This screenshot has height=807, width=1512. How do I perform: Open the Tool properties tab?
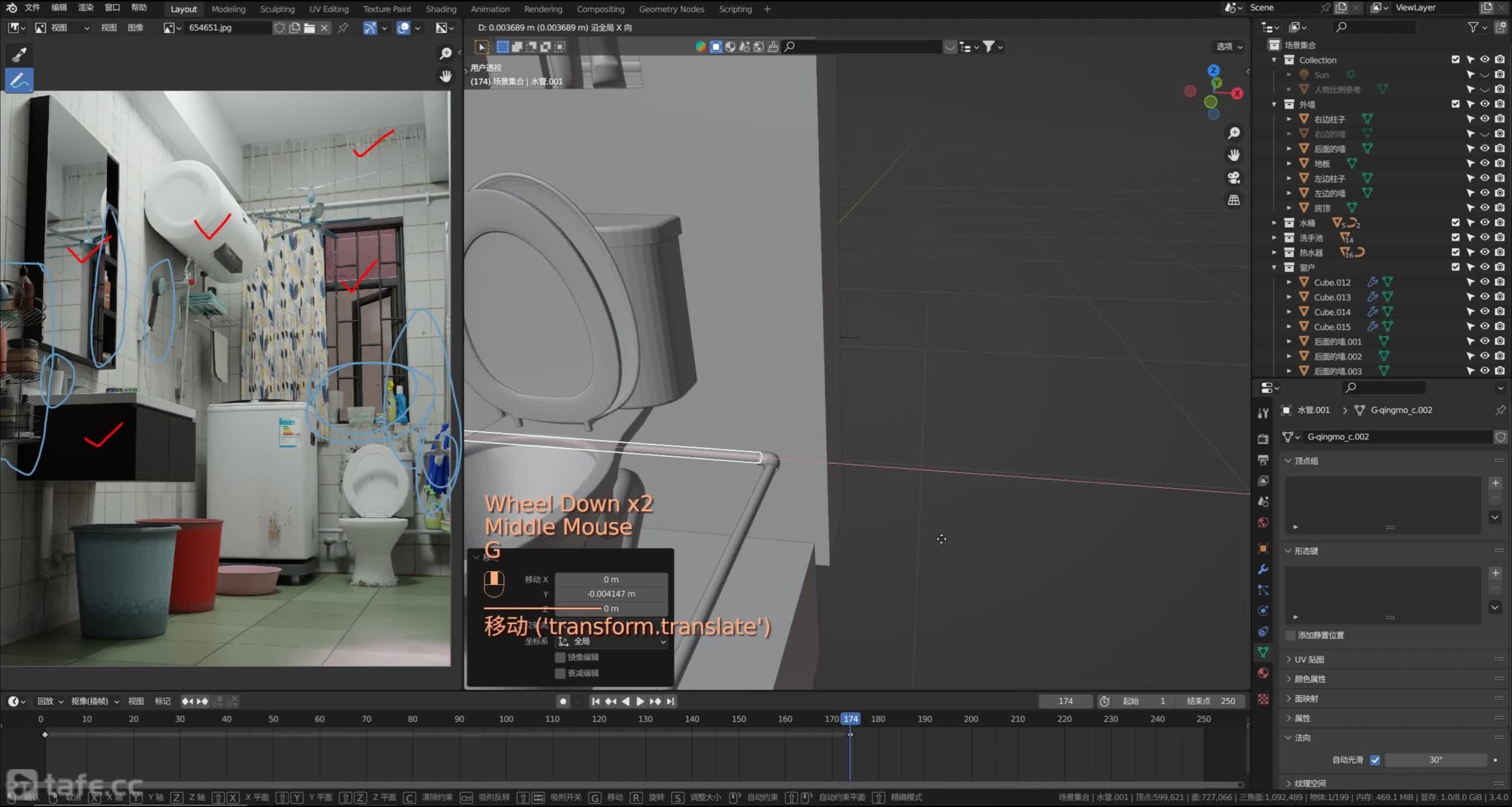pyautogui.click(x=1263, y=413)
